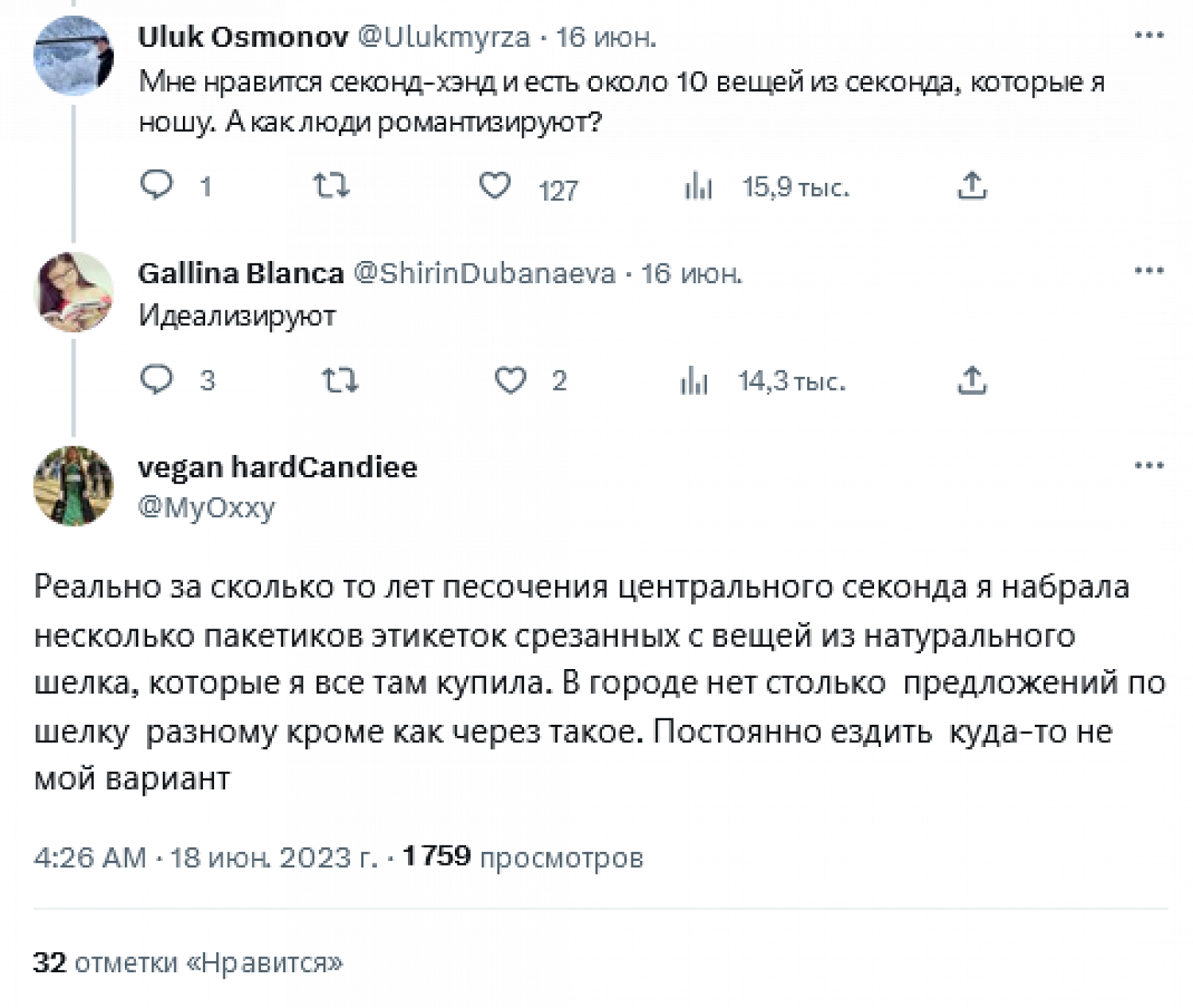Open the @ShirinDubanaeva handle link
1193x1008 pixels.
(x=484, y=273)
